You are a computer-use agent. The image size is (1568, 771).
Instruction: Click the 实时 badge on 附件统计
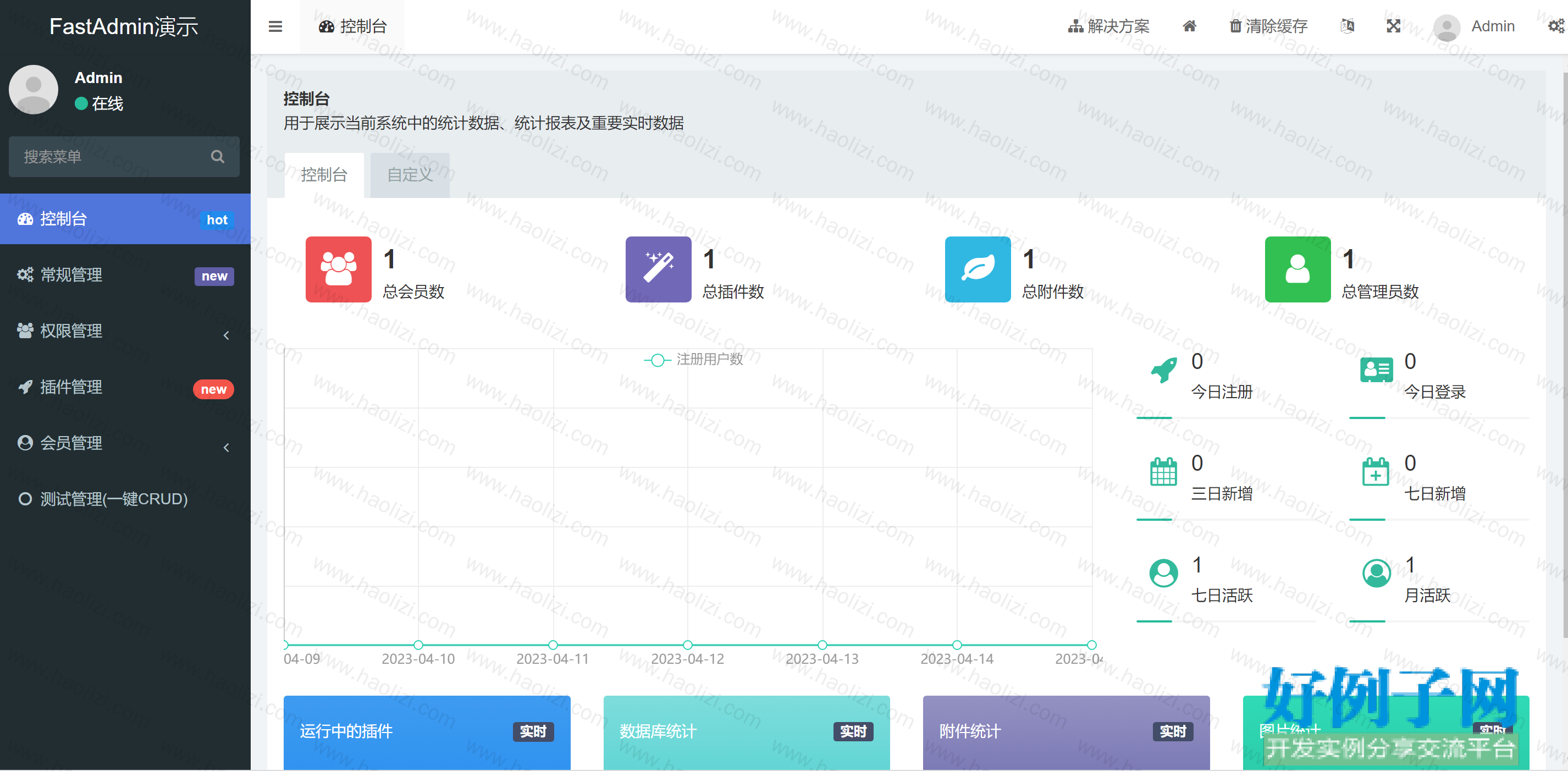tap(1173, 731)
